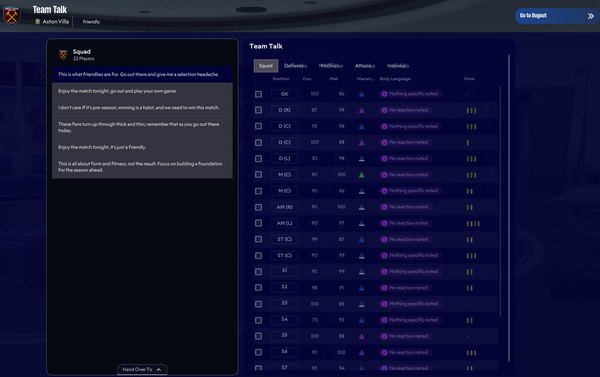
Task: Click the D (R) row purple hierarchy pyramid
Action: point(362,110)
